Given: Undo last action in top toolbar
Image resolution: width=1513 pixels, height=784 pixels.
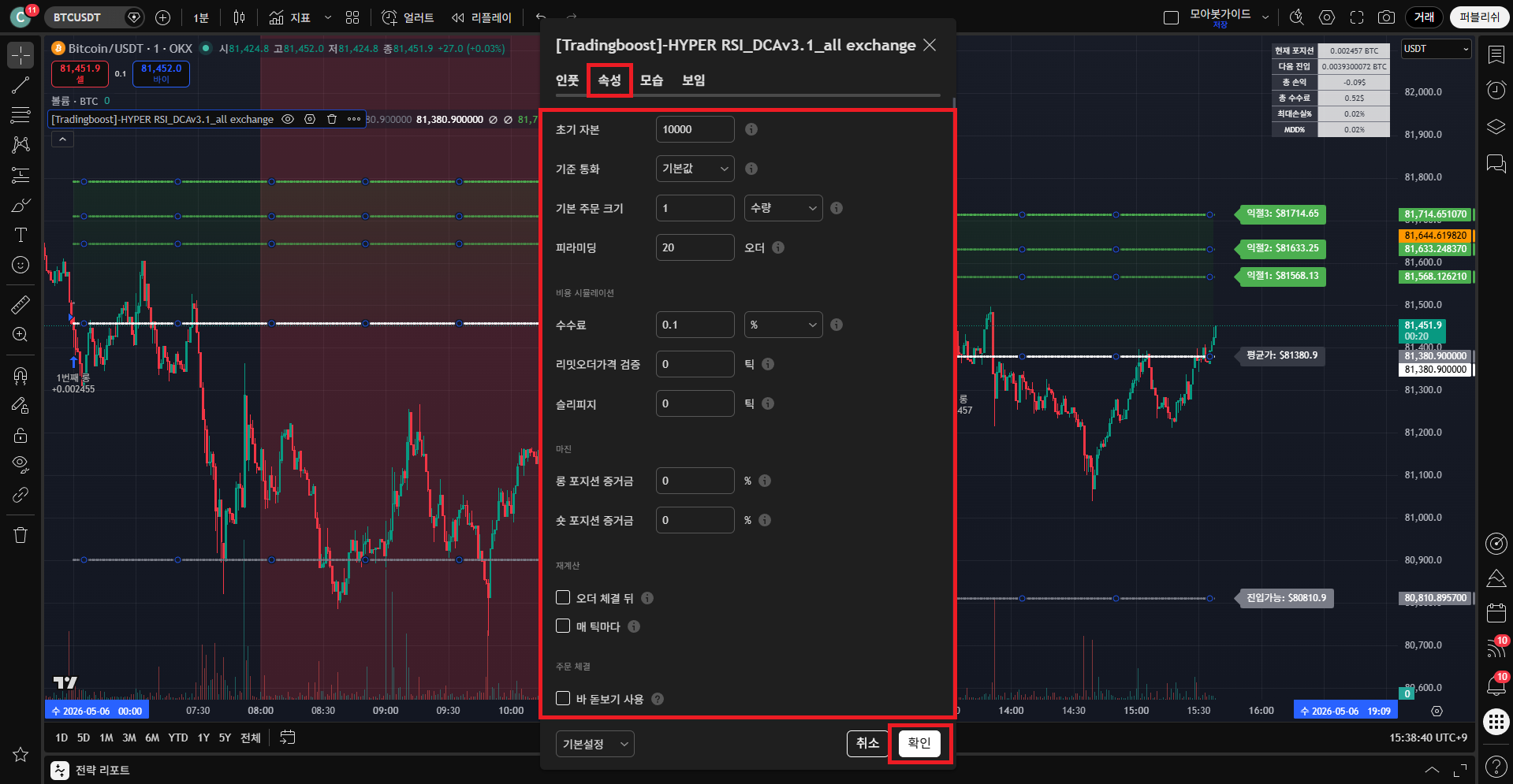Looking at the screenshot, I should click(541, 17).
